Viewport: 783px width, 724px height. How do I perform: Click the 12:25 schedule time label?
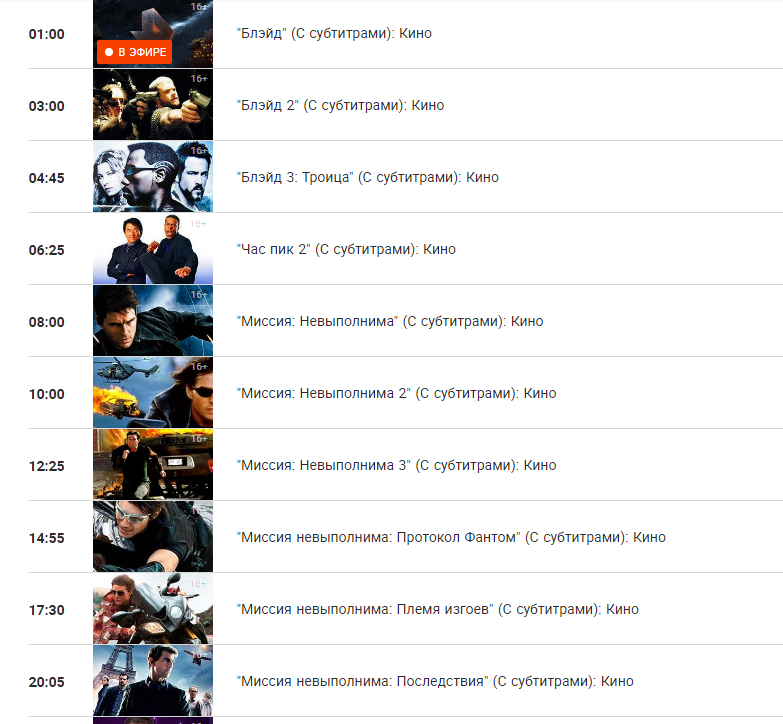pyautogui.click(x=46, y=466)
